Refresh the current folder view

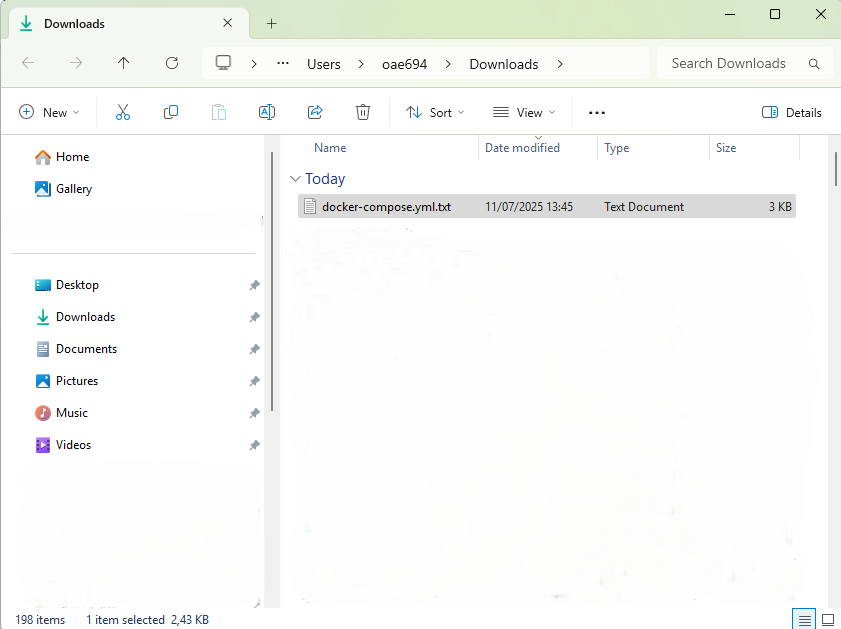[171, 63]
